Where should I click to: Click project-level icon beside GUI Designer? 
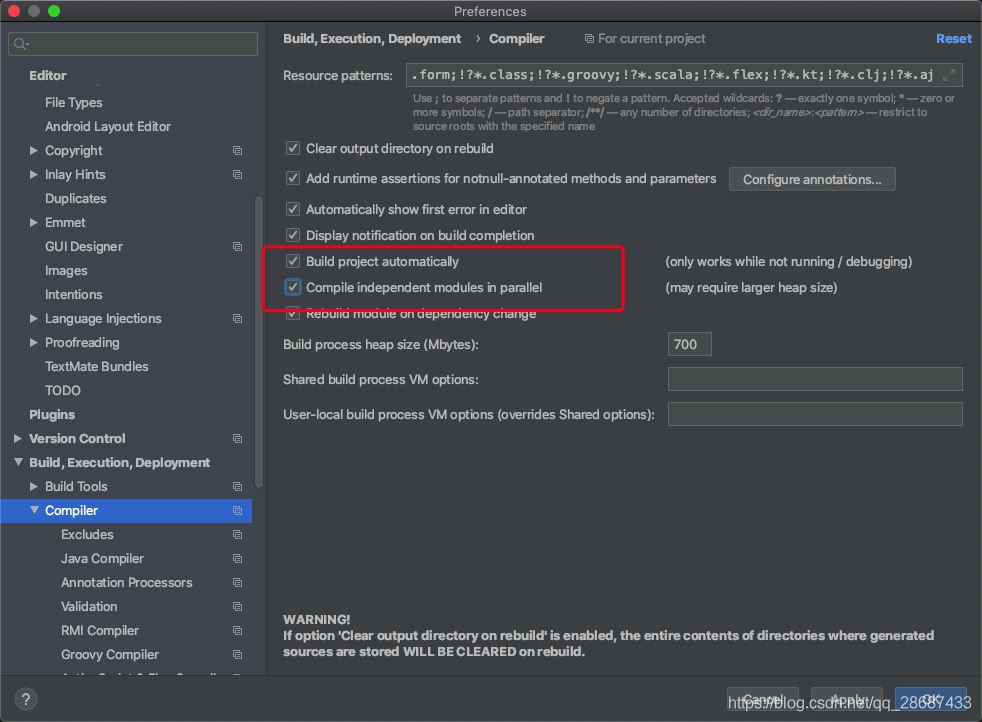[237, 247]
